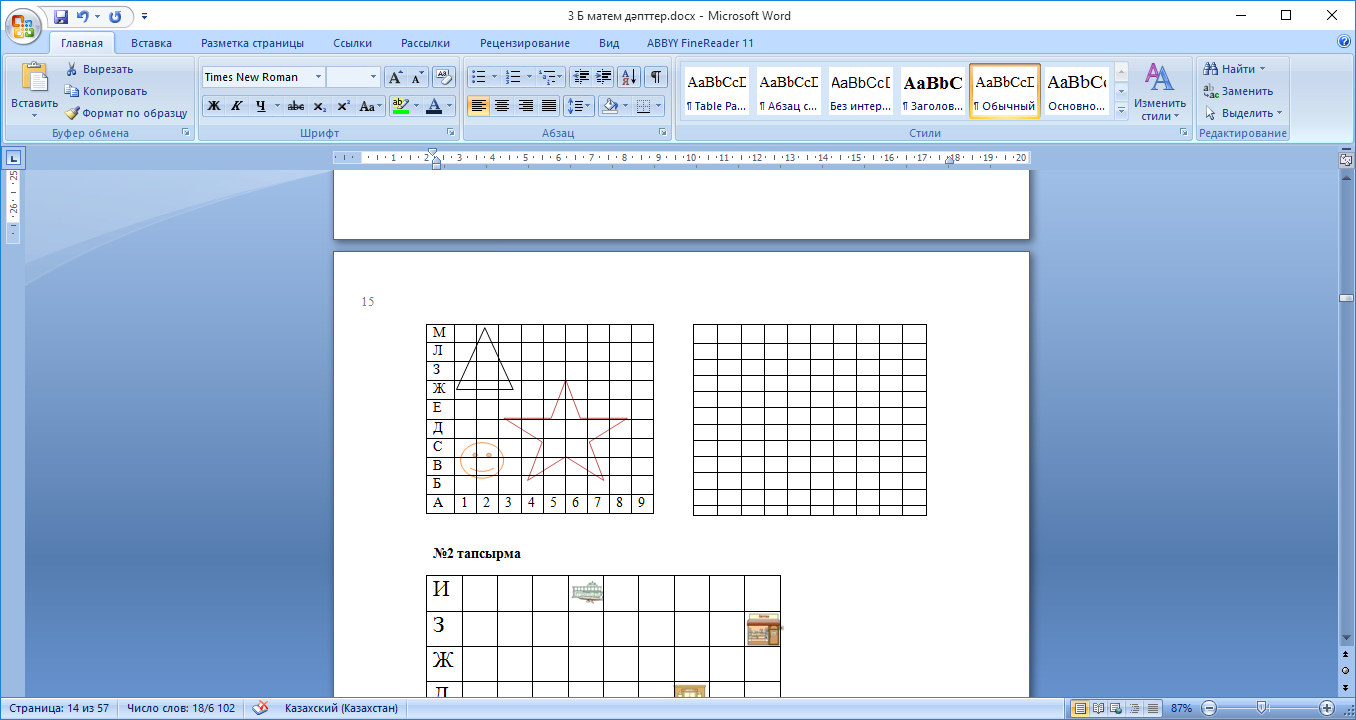The image size is (1356, 720).
Task: Open the spelling check icon in the status bar
Action: (260, 708)
